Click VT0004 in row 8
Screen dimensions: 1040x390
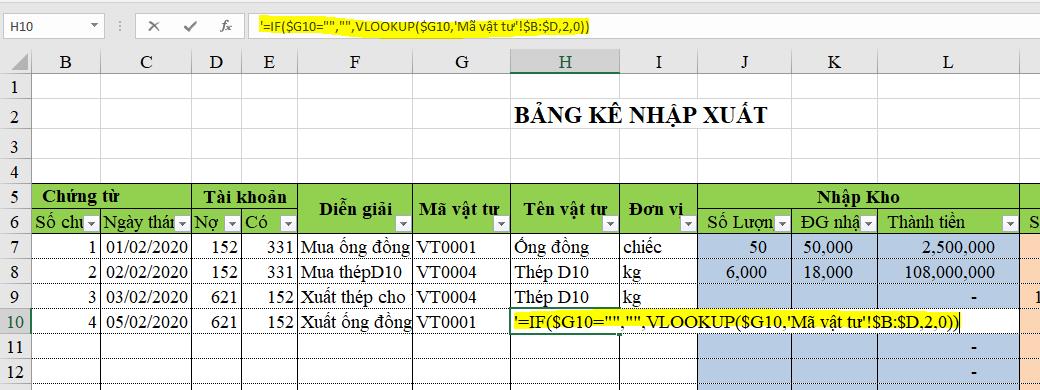click(462, 272)
